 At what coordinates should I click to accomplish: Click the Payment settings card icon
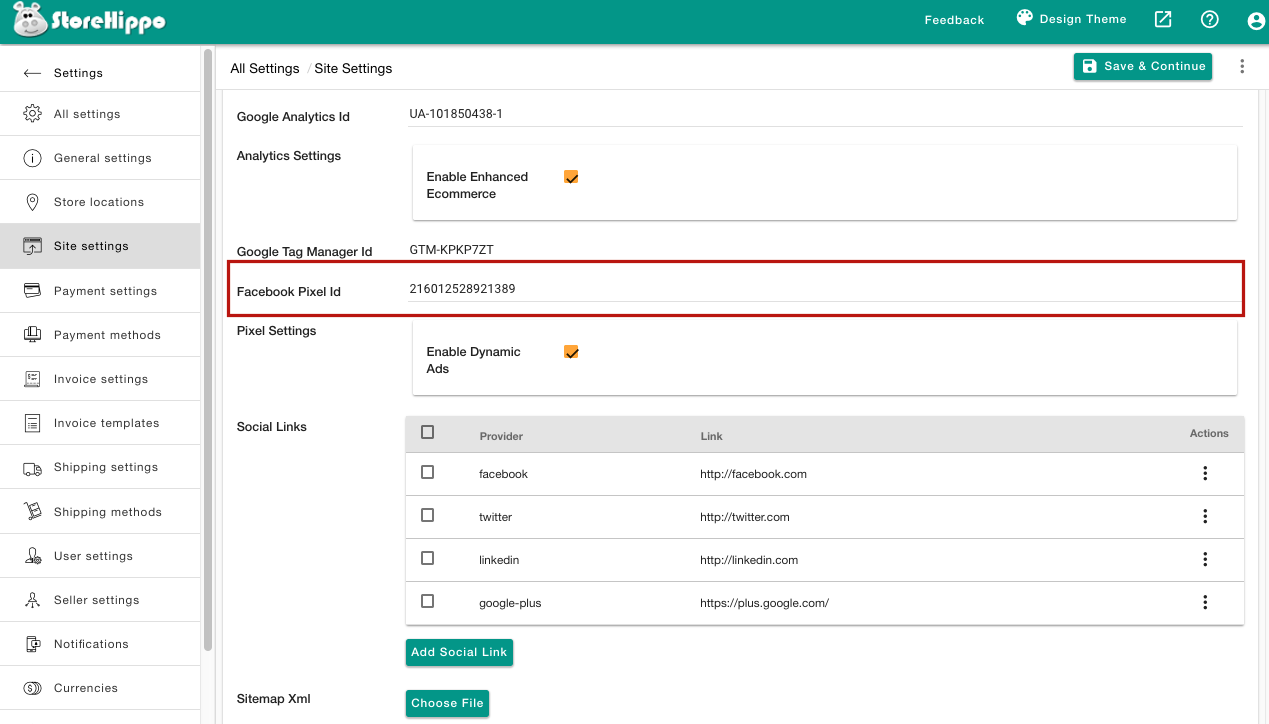coord(33,291)
